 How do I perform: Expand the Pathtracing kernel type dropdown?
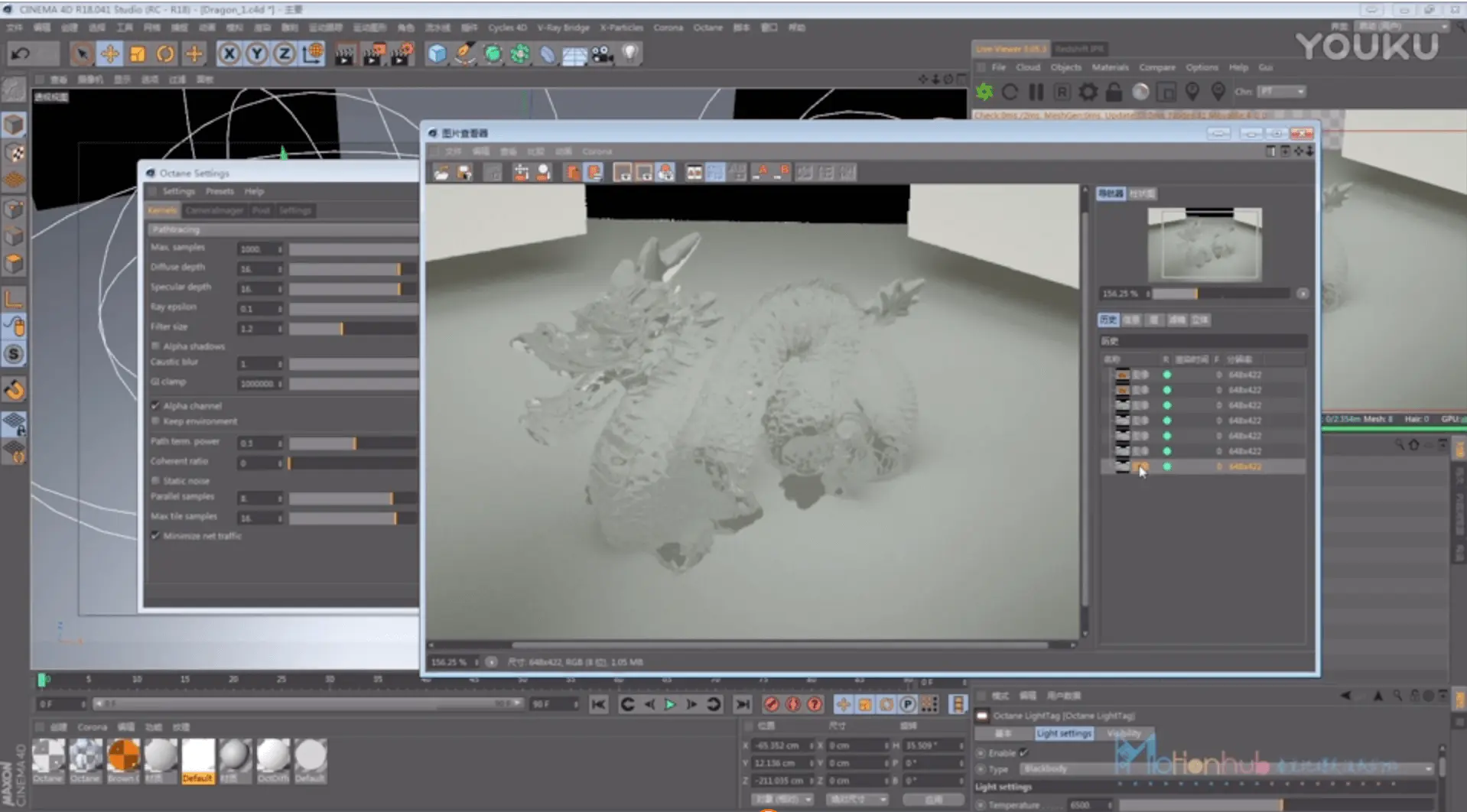pos(281,229)
